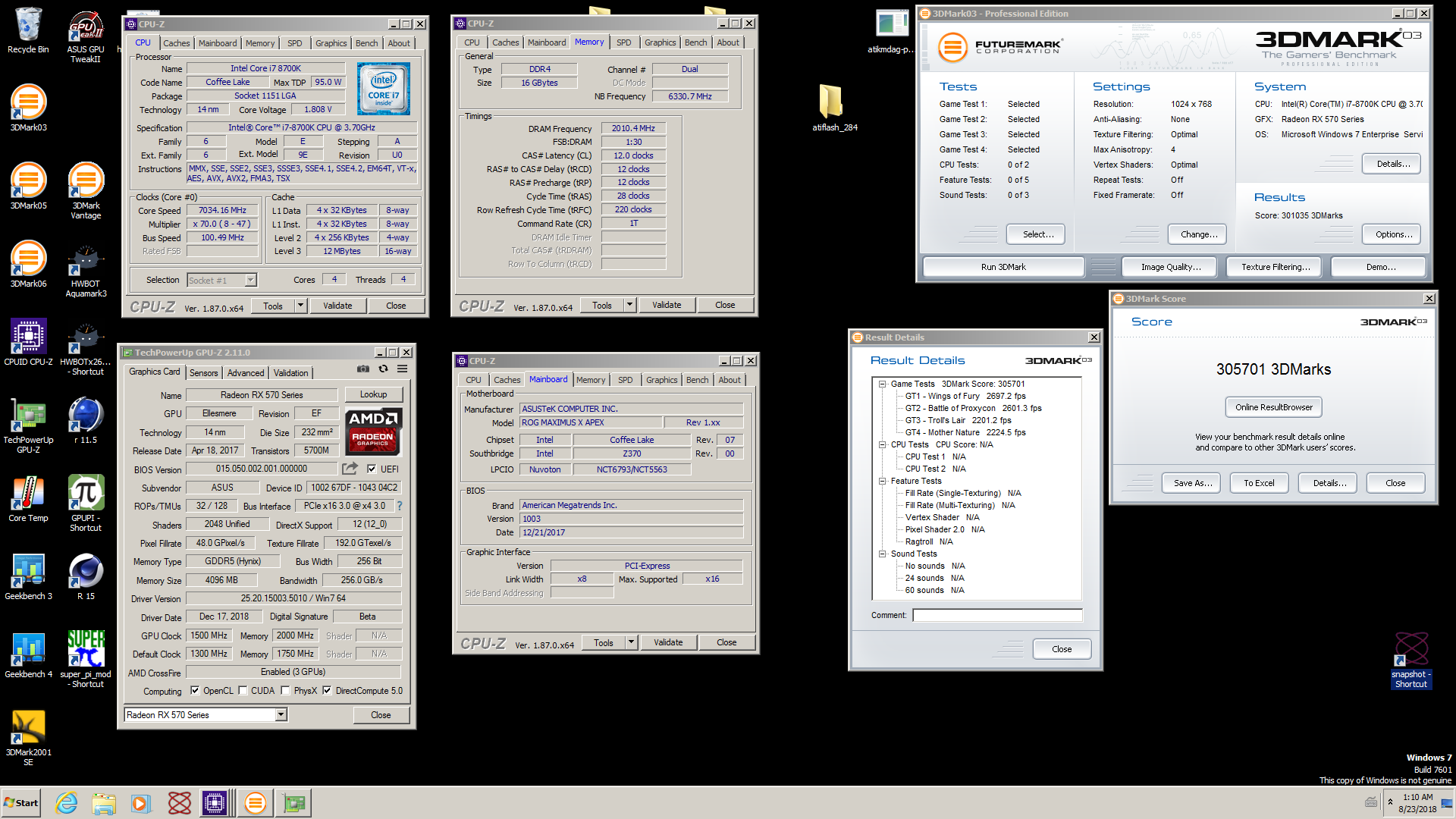The width and height of the screenshot is (1456, 819).
Task: Open atiflash_284 folder on desktop
Action: click(834, 108)
